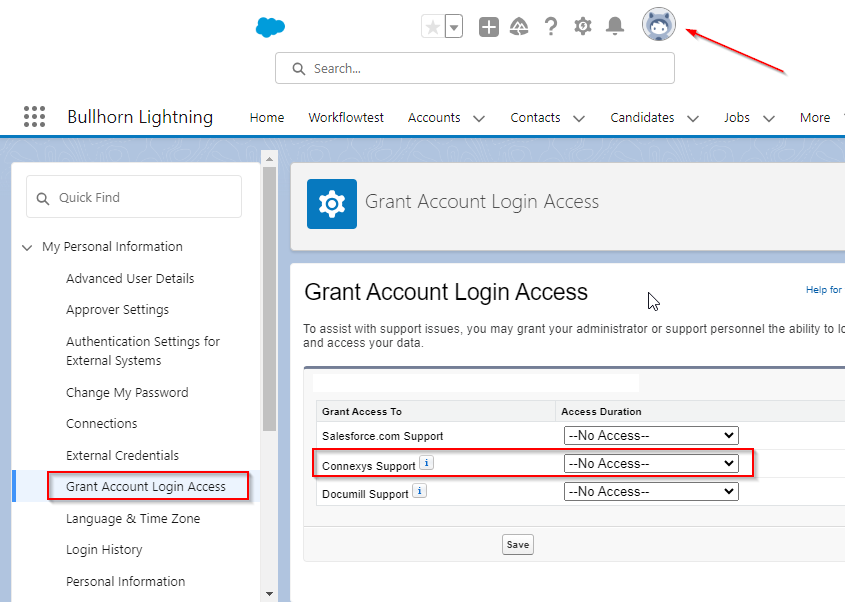Click the blue gear page header icon

pyautogui.click(x=332, y=204)
